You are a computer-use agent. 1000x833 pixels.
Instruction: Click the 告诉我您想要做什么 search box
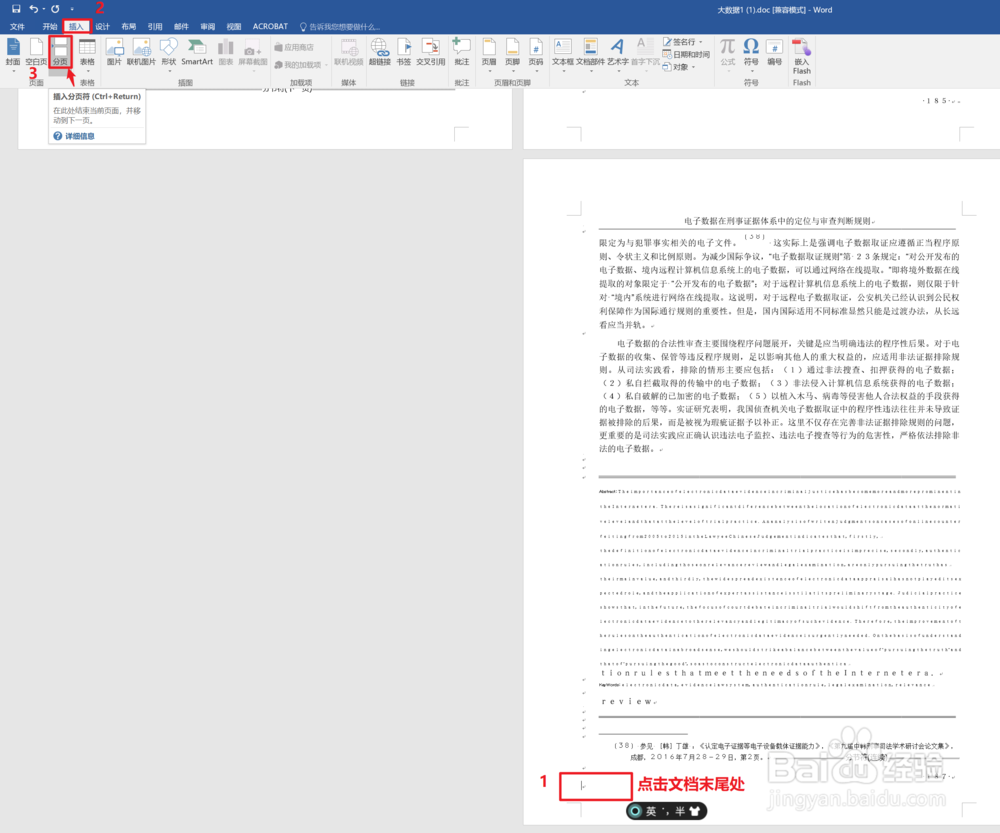coord(340,27)
